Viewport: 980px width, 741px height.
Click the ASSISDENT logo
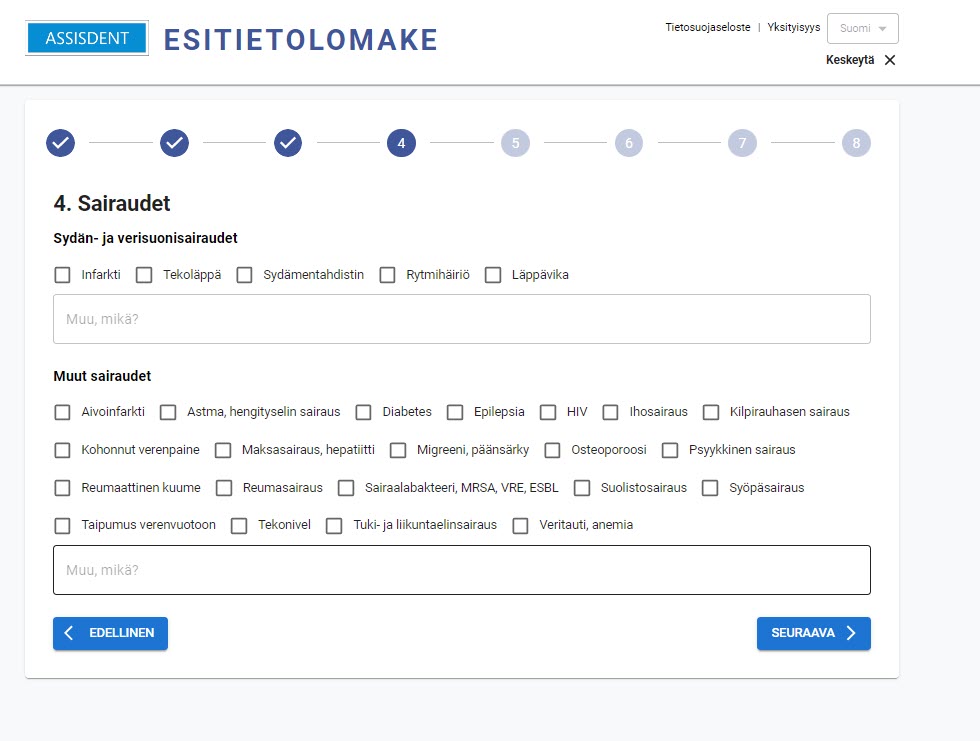(87, 38)
